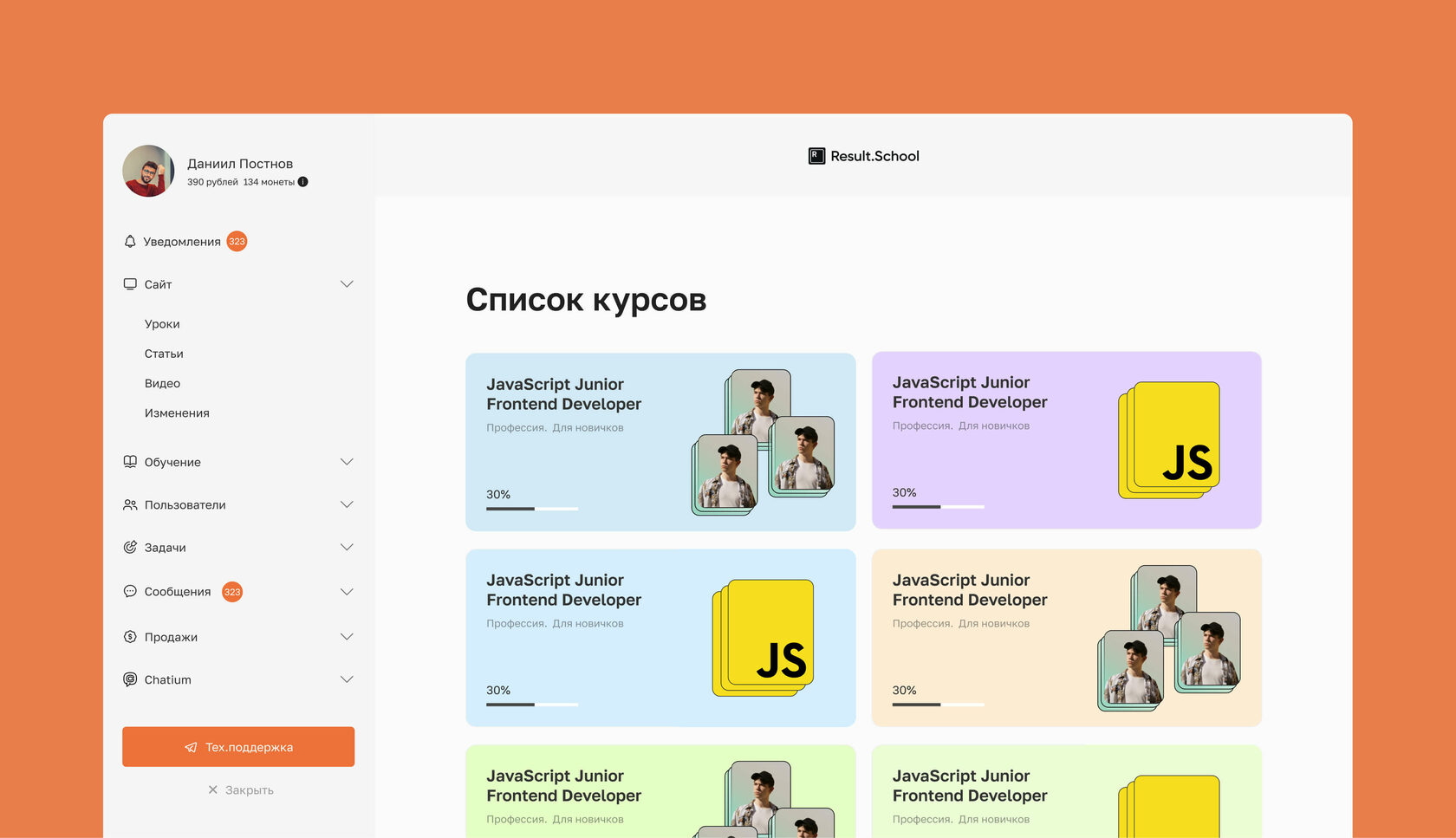The width and height of the screenshot is (1456, 838).
Task: Click the 30% label on the purple card
Action: pos(905,492)
